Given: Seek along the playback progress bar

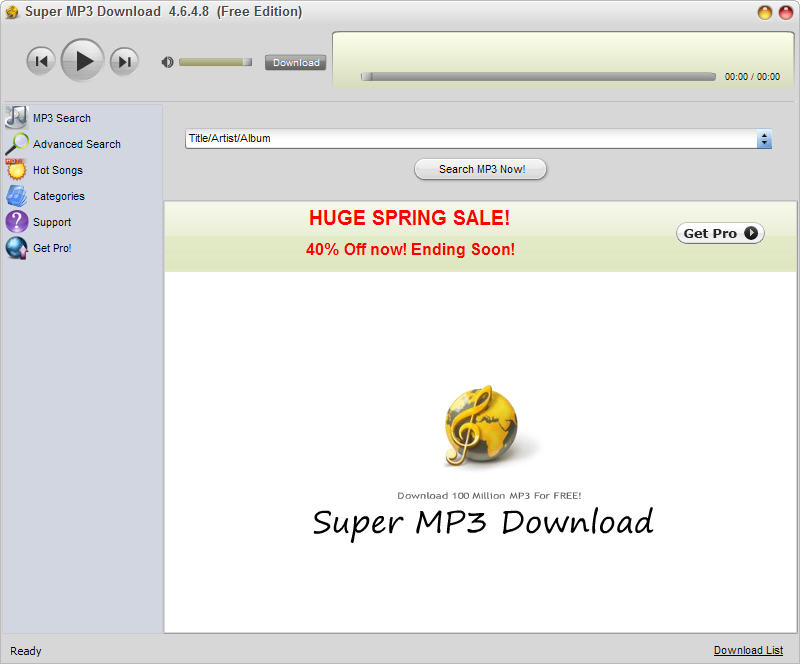Looking at the screenshot, I should tap(538, 77).
